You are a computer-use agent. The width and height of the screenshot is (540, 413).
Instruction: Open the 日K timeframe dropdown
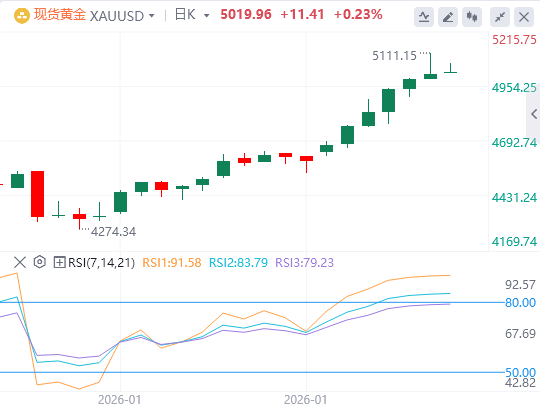(192, 15)
